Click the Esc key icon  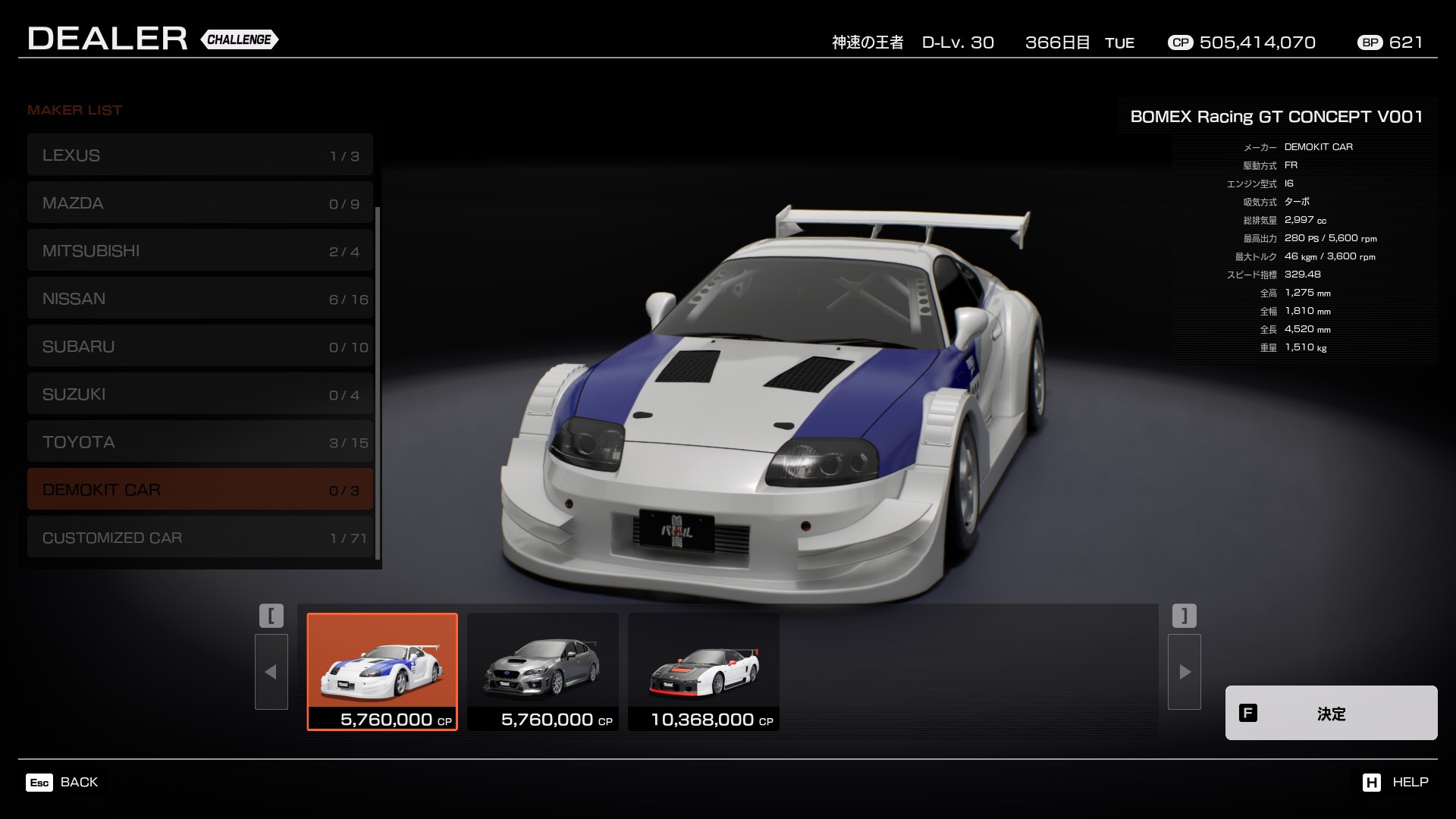tap(39, 783)
